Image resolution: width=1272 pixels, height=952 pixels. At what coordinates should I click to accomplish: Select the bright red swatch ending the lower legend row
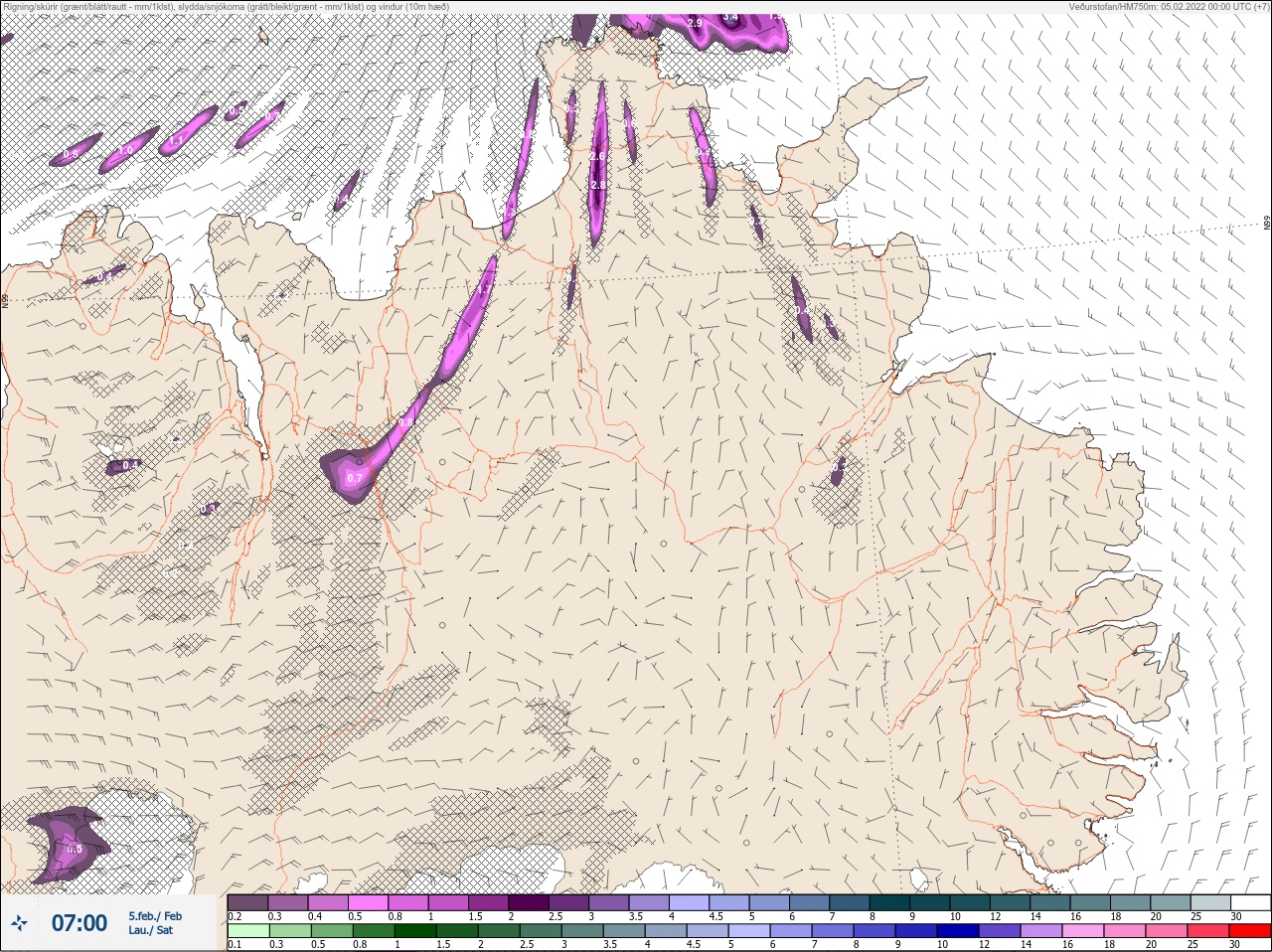tap(1250, 930)
